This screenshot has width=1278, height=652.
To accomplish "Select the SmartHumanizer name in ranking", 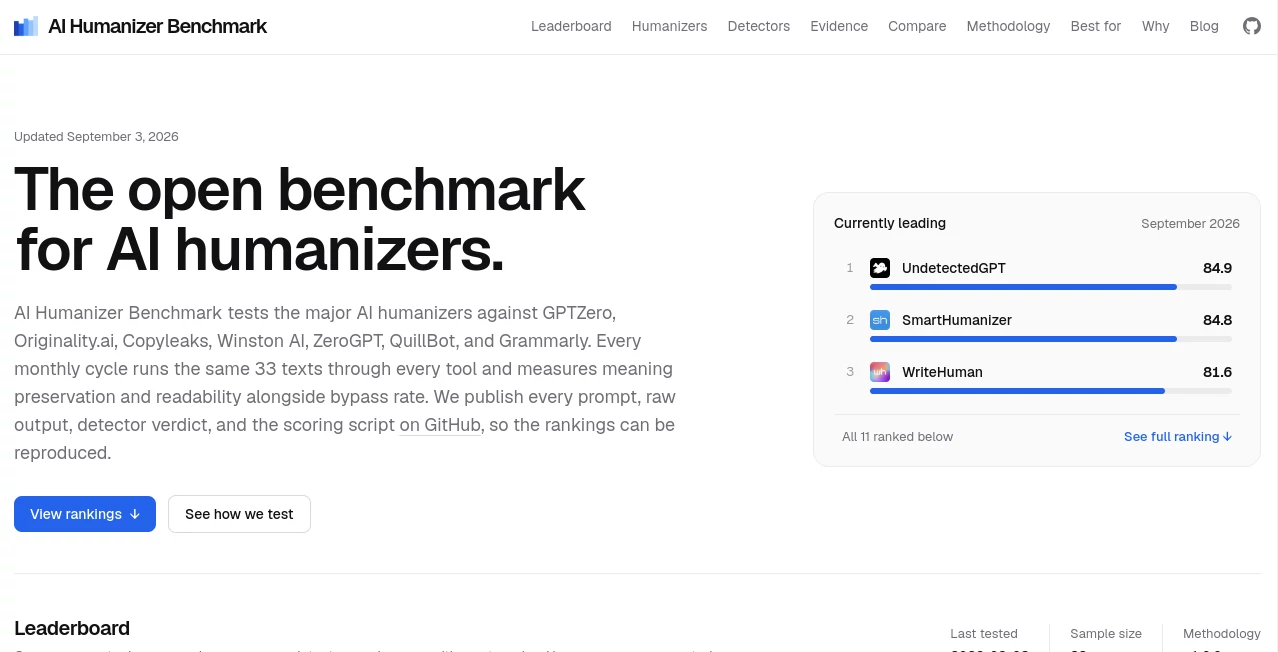I will [957, 320].
